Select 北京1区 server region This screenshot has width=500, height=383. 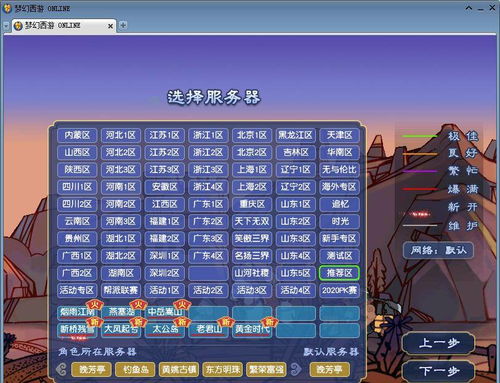point(252,135)
